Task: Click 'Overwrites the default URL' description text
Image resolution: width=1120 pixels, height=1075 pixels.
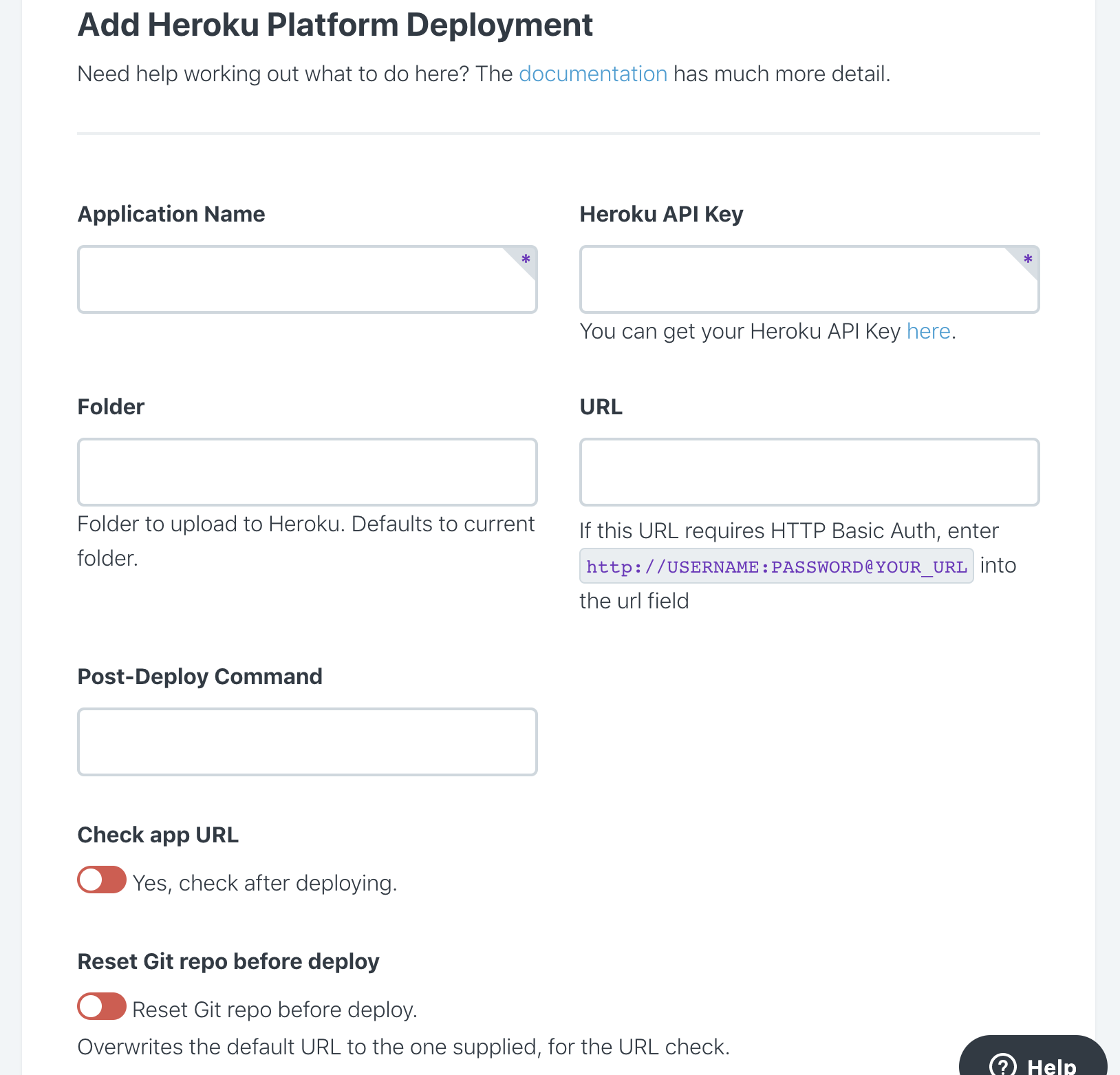Action: tap(403, 1047)
